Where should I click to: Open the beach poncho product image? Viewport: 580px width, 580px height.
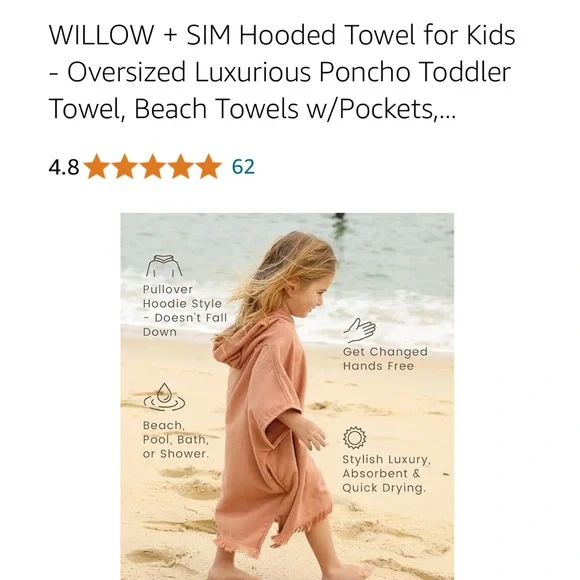pyautogui.click(x=287, y=396)
